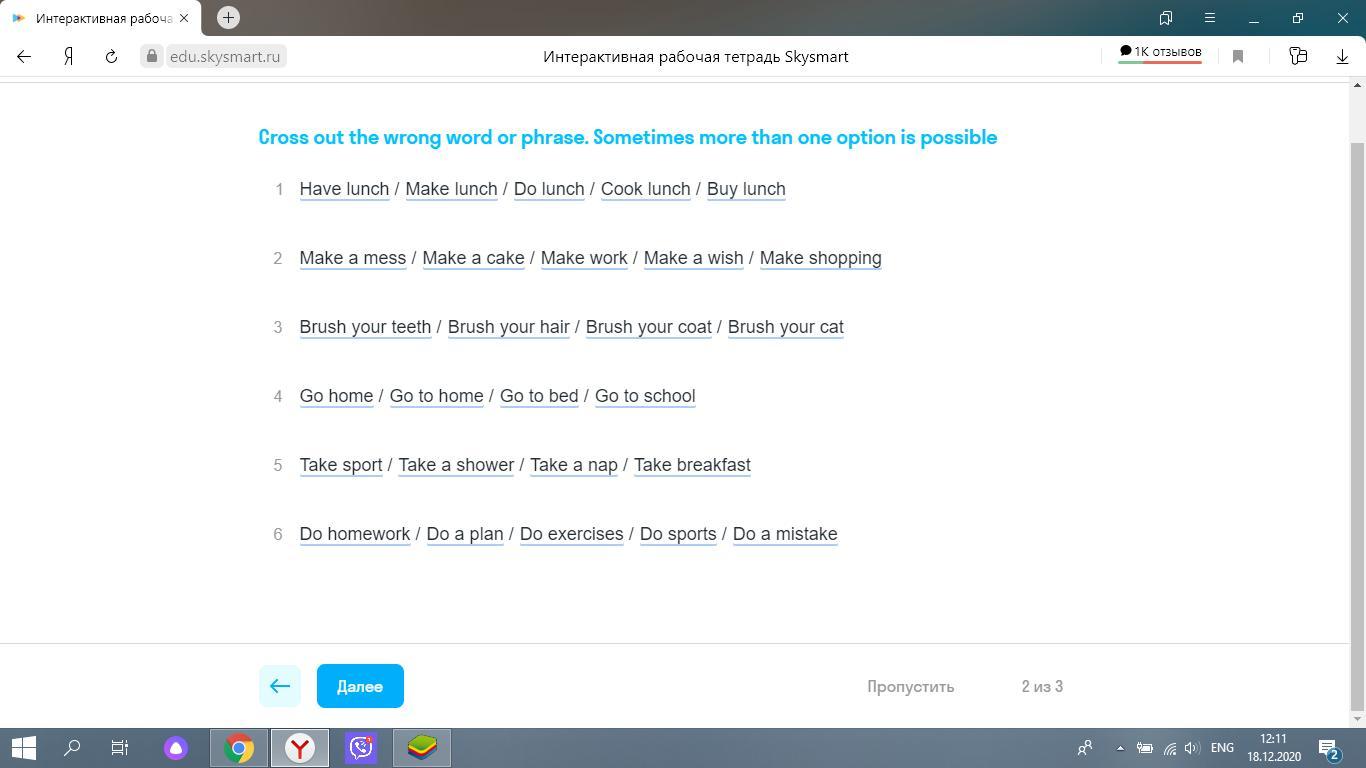Cross out 'Go to school'
Image resolution: width=1366 pixels, height=768 pixels.
(645, 396)
